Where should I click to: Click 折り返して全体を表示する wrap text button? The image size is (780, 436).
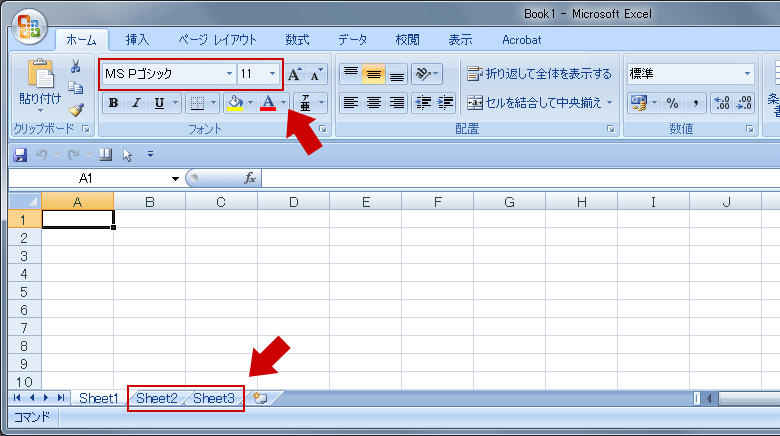[x=539, y=74]
